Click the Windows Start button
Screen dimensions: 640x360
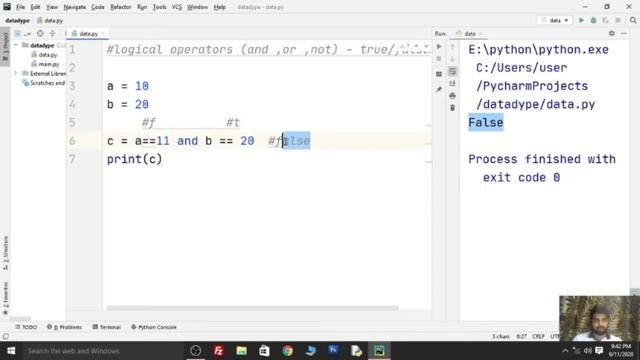(11, 351)
